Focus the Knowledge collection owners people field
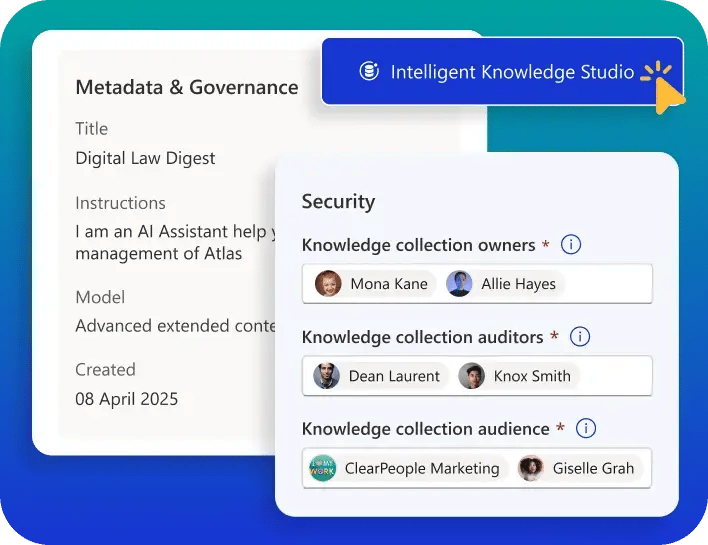 (x=477, y=284)
